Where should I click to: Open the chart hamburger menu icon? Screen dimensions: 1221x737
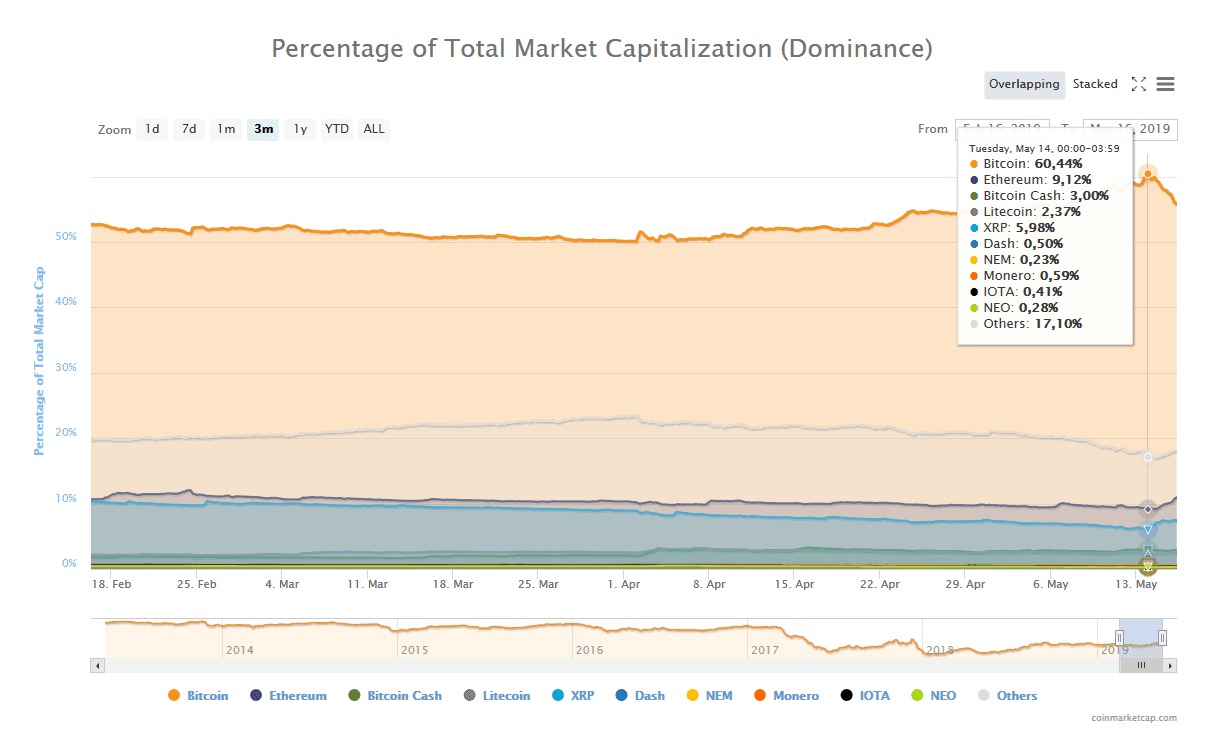coord(1165,85)
